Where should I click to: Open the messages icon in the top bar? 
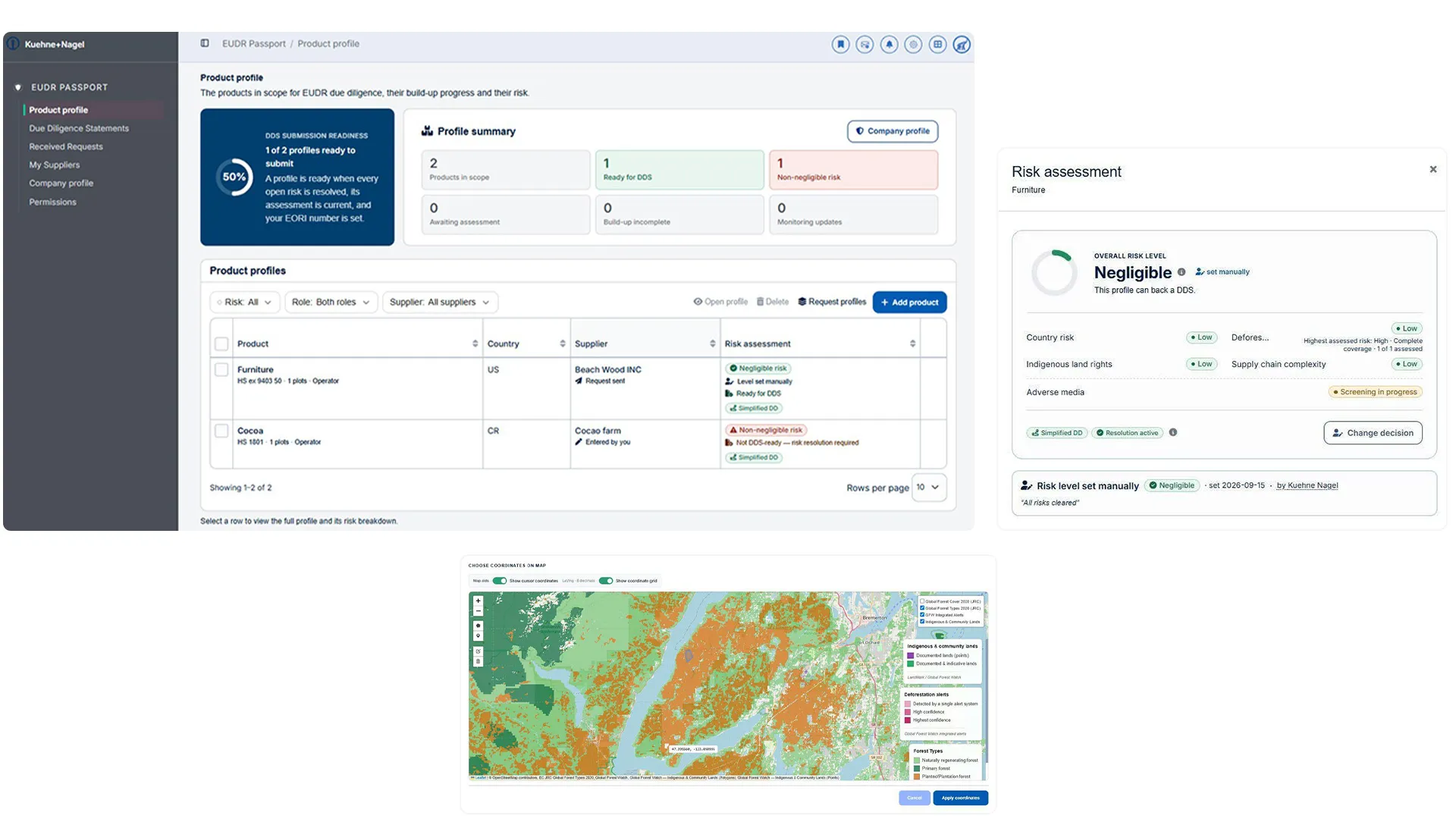pyautogui.click(x=864, y=45)
